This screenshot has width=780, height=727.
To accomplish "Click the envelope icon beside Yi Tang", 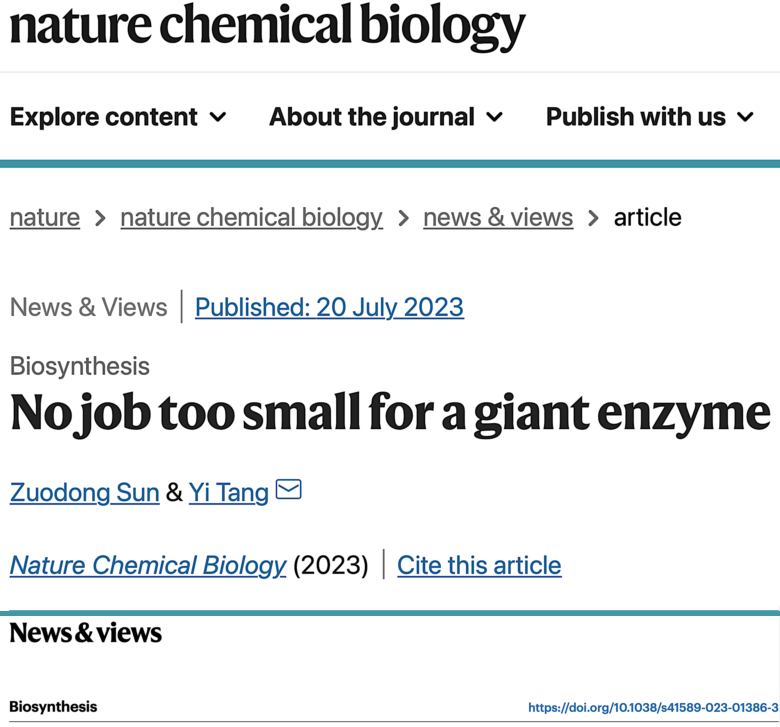I will pyautogui.click(x=288, y=490).
